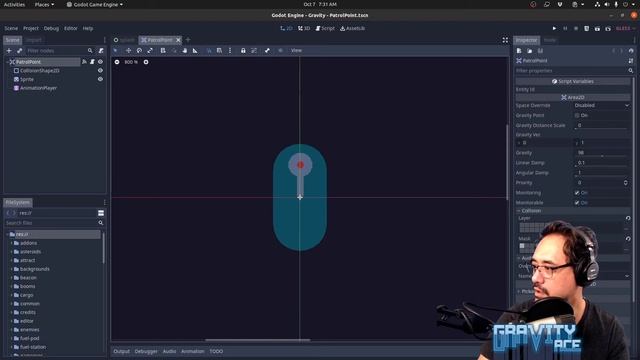
Task: Switch to the Node tab
Action: [550, 40]
